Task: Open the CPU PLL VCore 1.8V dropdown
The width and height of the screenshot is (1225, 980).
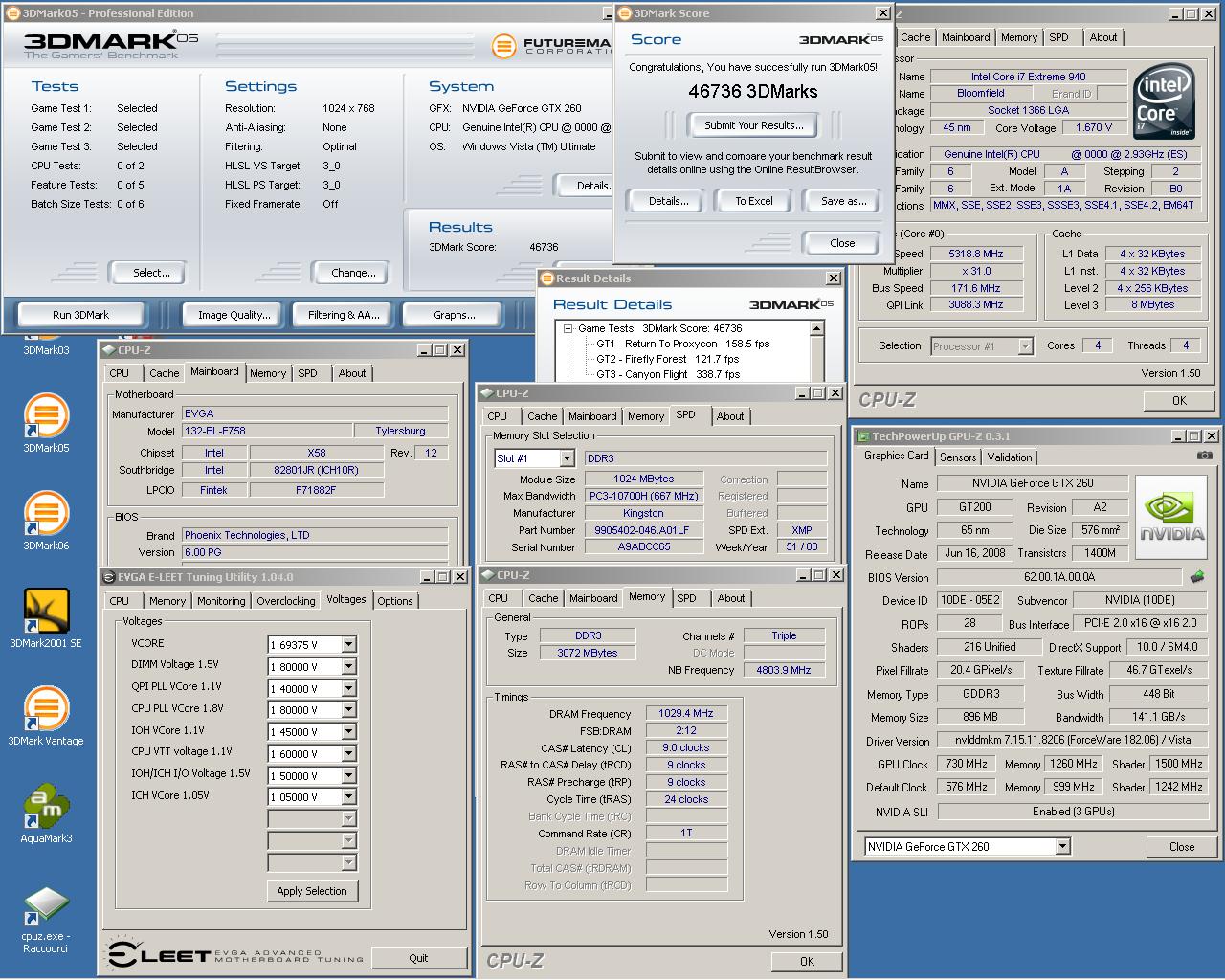Action: [348, 710]
